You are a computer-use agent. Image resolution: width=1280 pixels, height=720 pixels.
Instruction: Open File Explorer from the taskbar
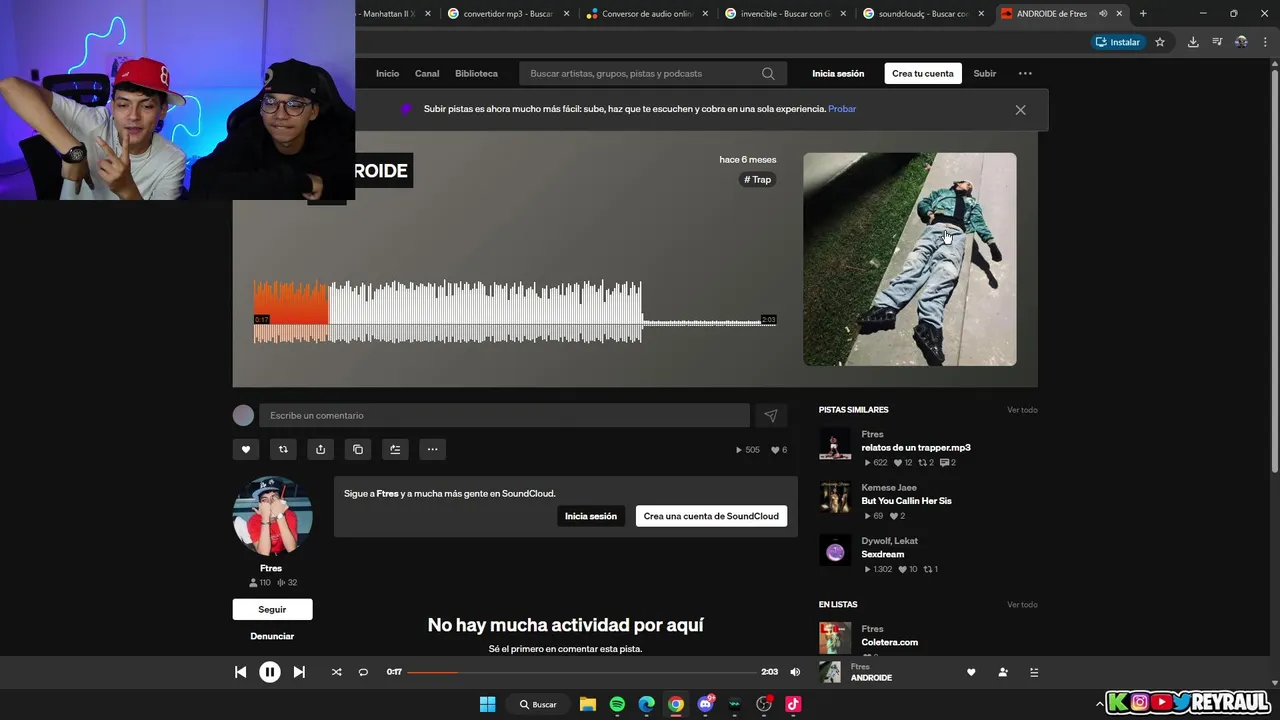point(588,704)
